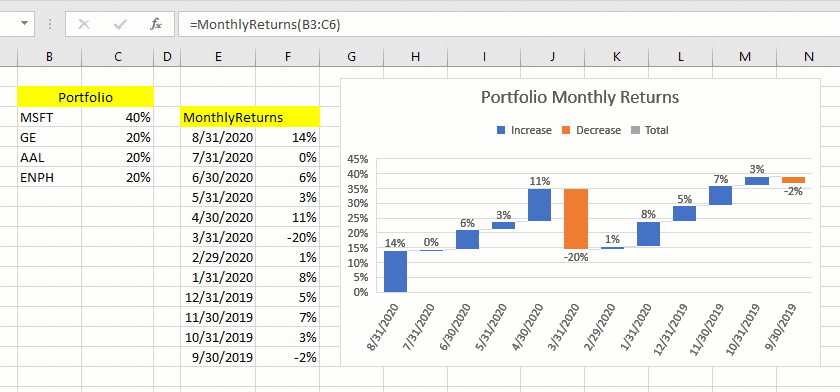This screenshot has height=392, width=840.
Task: Click the gray Total legend swatch
Action: tap(635, 130)
